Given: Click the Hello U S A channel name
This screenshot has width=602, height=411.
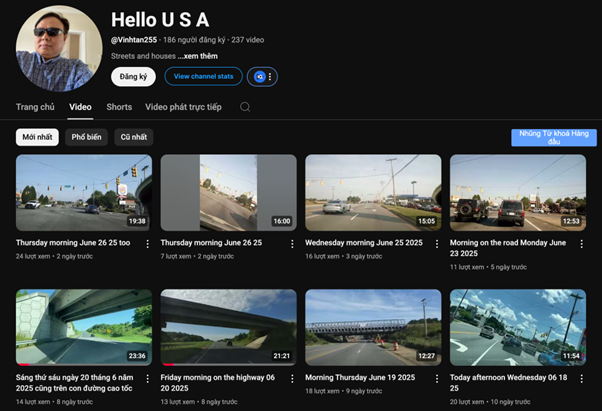Looking at the screenshot, I should (x=160, y=20).
